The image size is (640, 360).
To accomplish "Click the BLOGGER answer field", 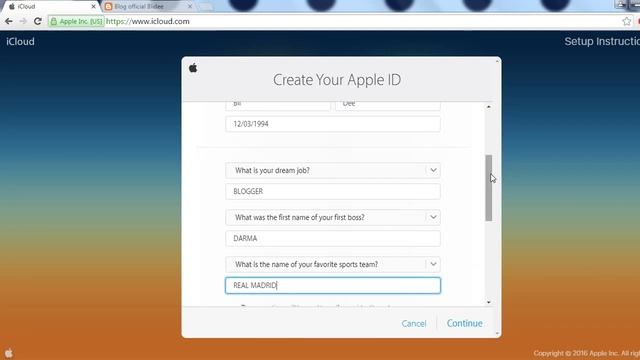I will tap(333, 191).
